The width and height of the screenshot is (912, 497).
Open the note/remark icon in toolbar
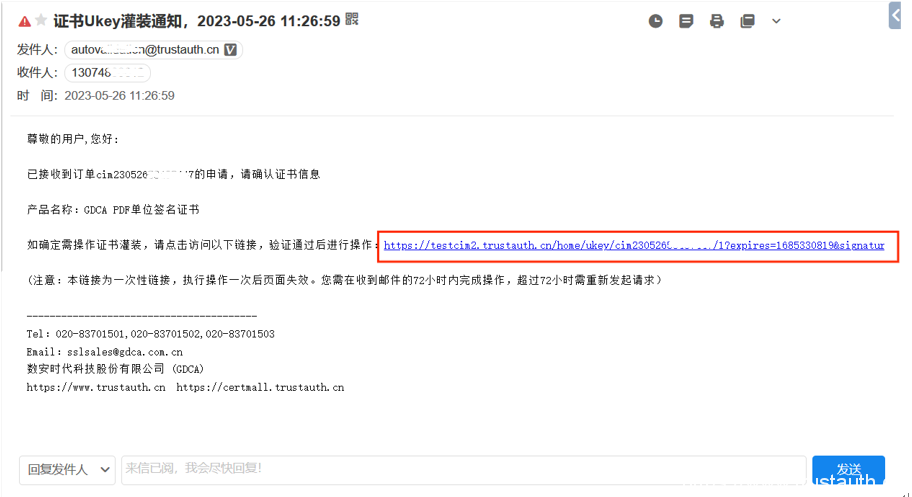[x=686, y=22]
